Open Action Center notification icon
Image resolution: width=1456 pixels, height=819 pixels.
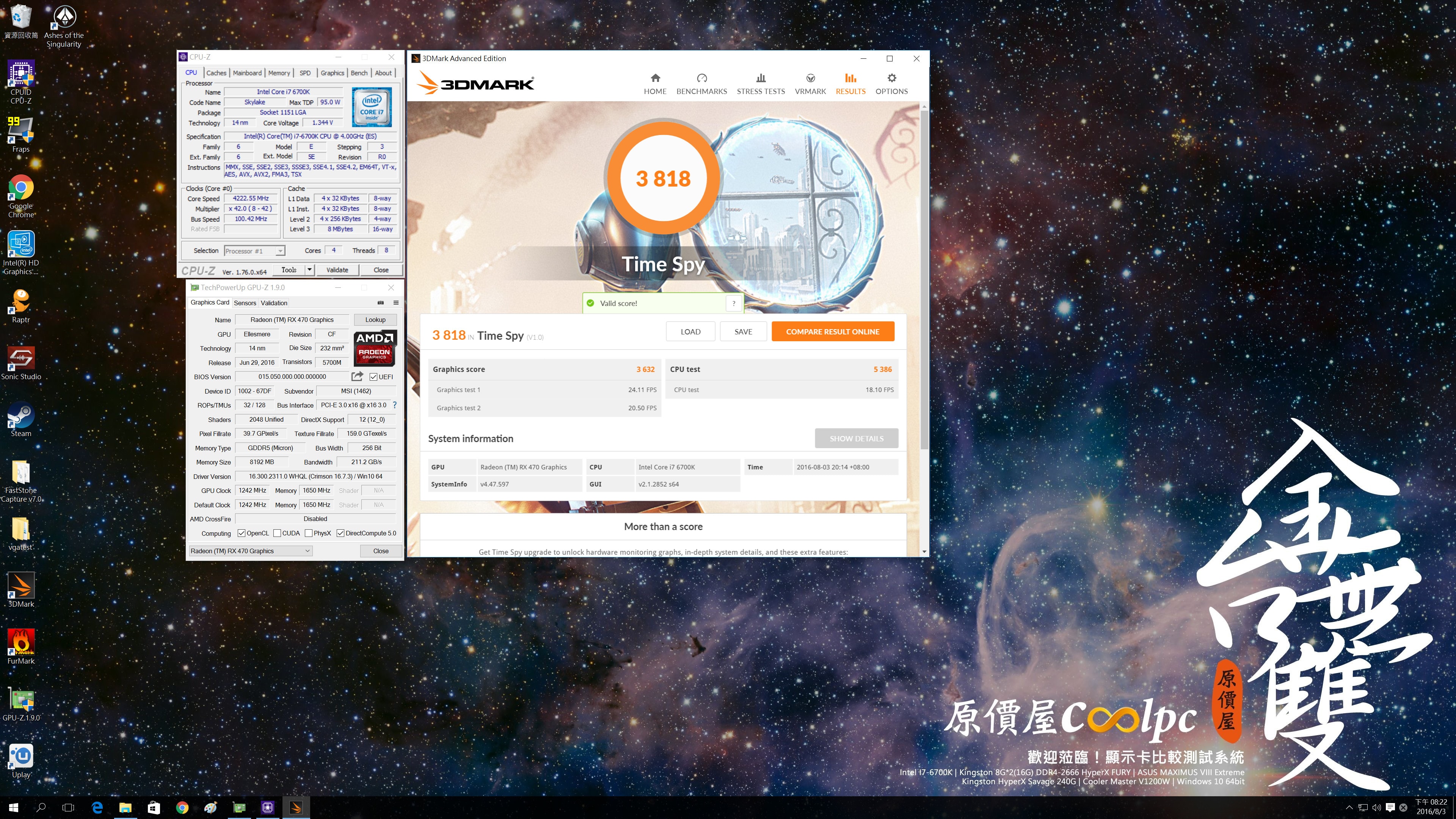pos(1390,808)
